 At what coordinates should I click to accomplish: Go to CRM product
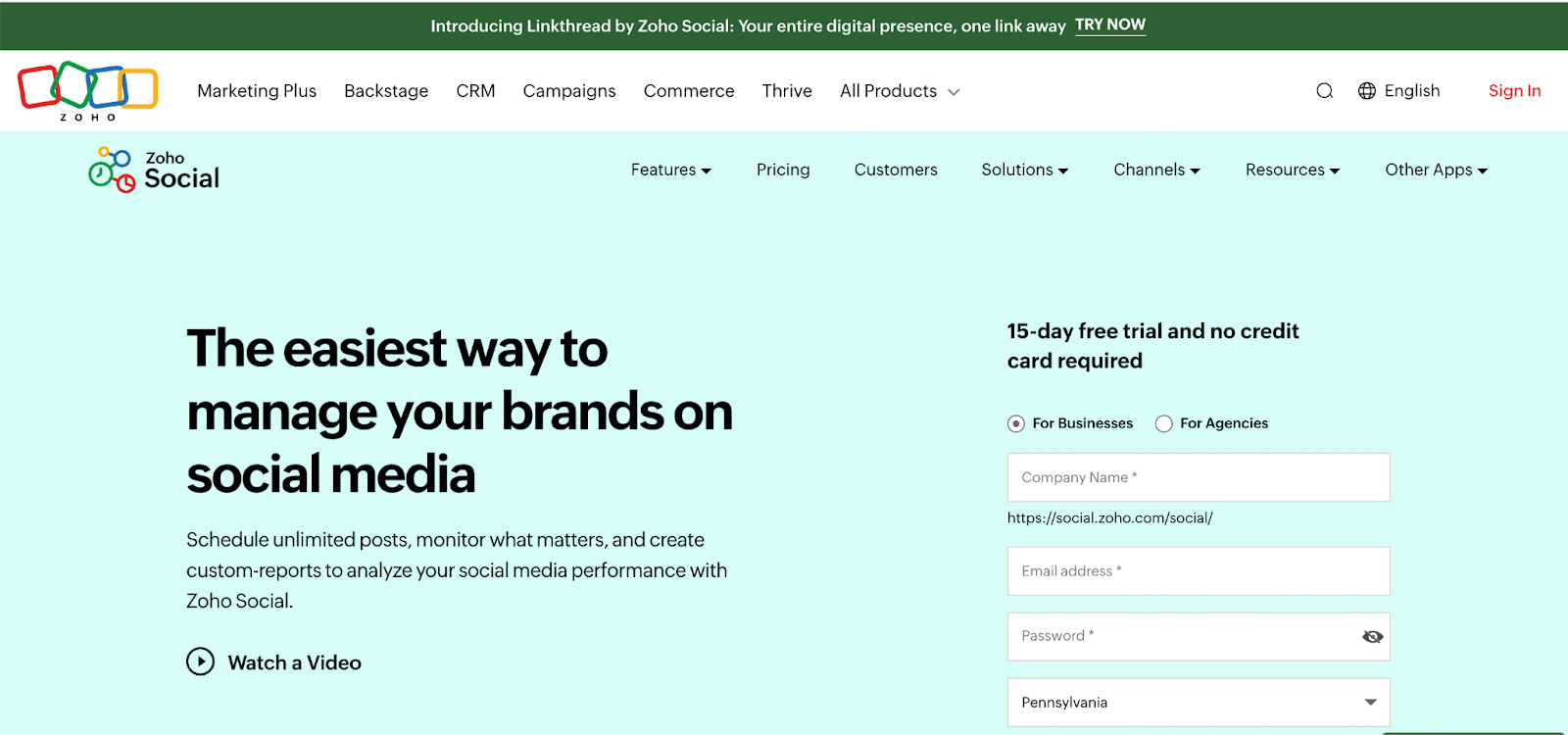click(475, 91)
